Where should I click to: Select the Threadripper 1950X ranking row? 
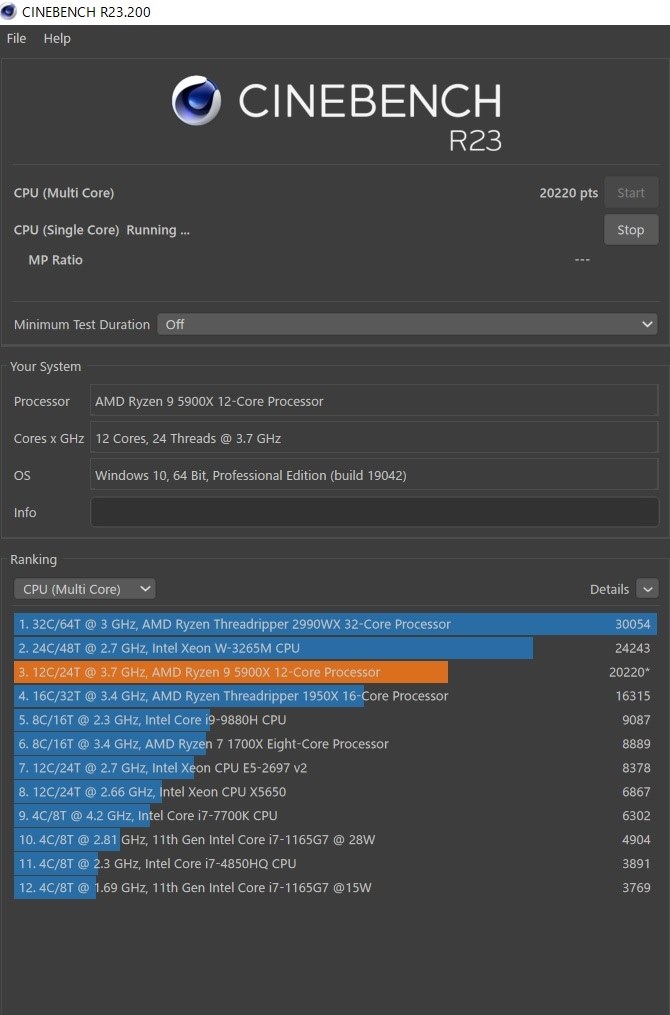point(335,696)
